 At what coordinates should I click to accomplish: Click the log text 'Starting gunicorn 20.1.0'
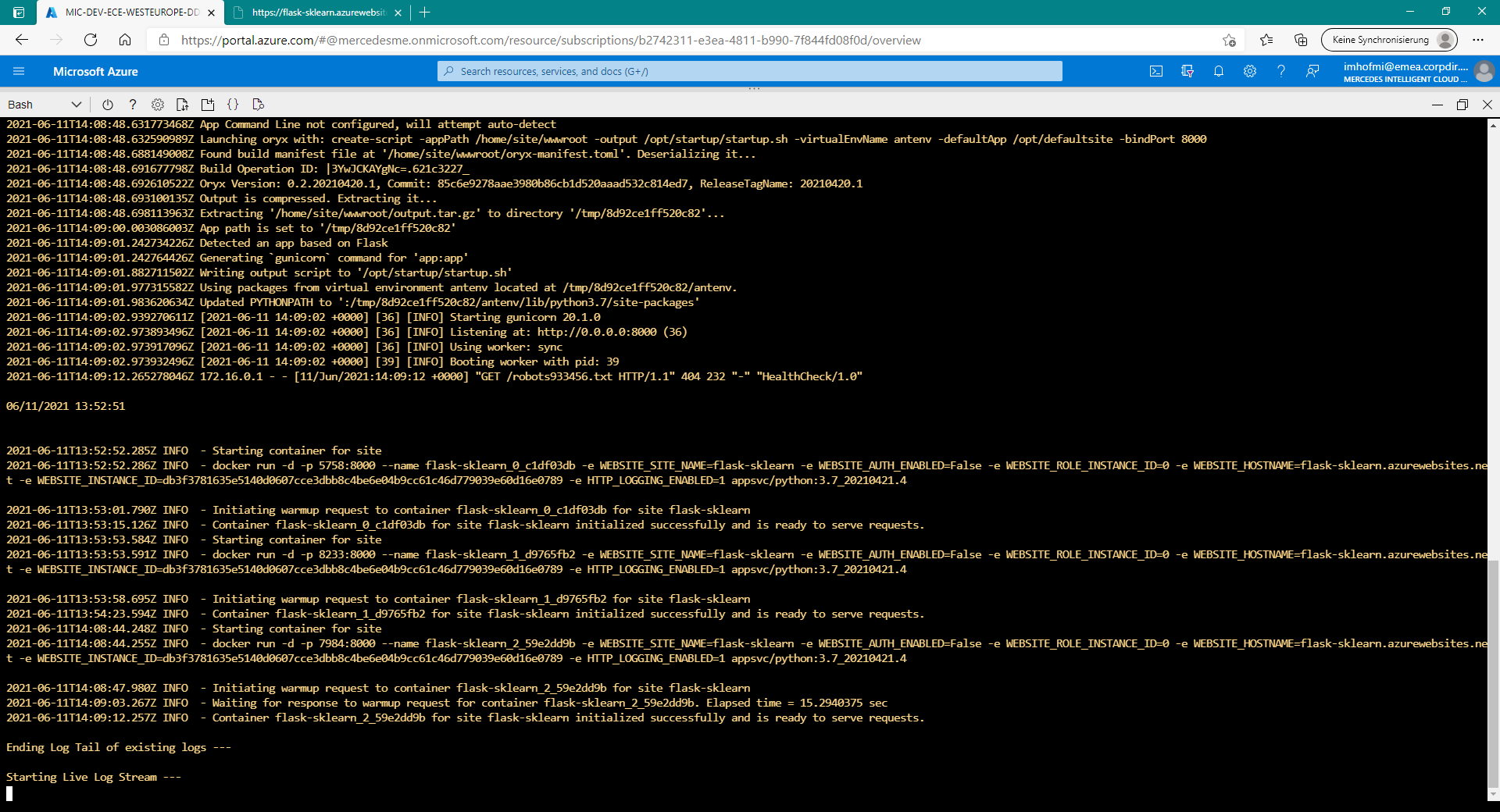[x=525, y=317]
